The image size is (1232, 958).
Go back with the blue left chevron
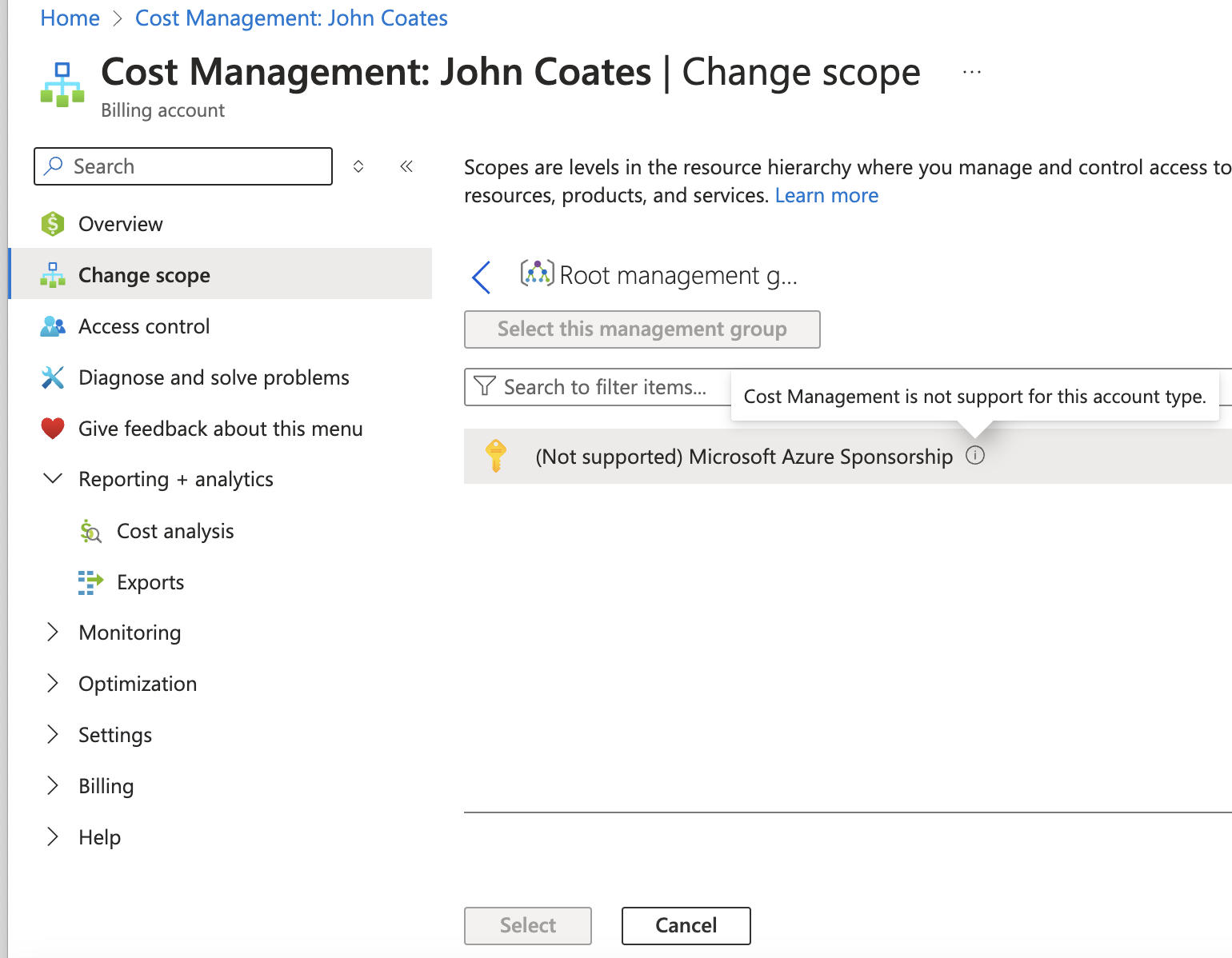point(482,277)
